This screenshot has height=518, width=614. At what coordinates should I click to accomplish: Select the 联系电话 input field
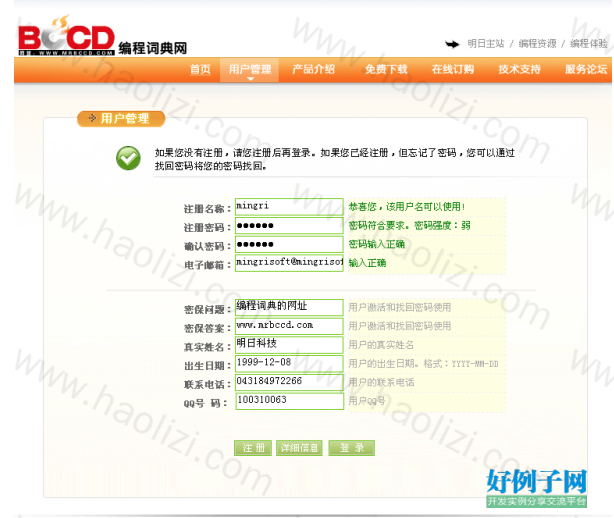point(289,383)
